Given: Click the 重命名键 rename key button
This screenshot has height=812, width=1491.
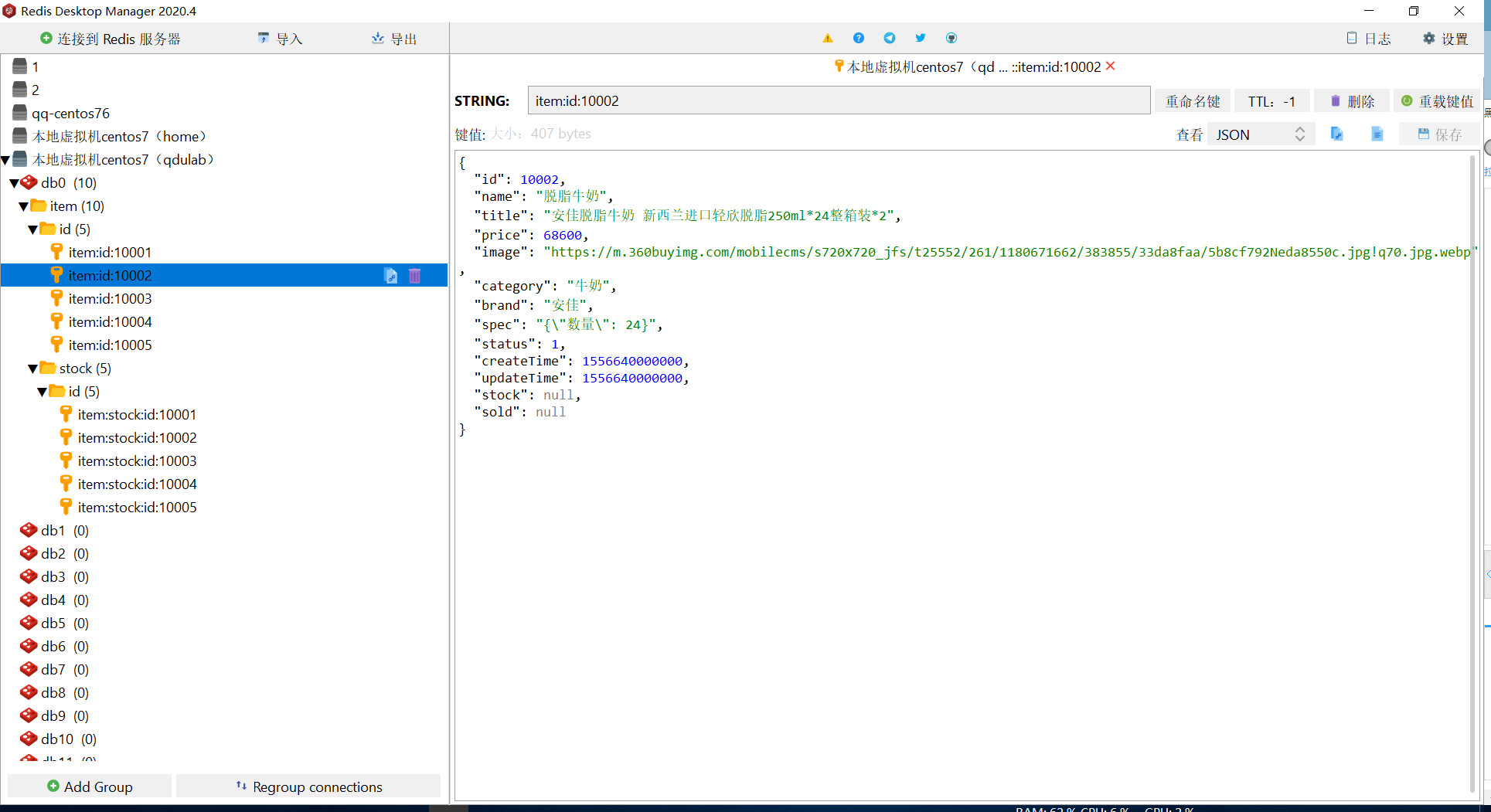Looking at the screenshot, I should click(x=1192, y=101).
